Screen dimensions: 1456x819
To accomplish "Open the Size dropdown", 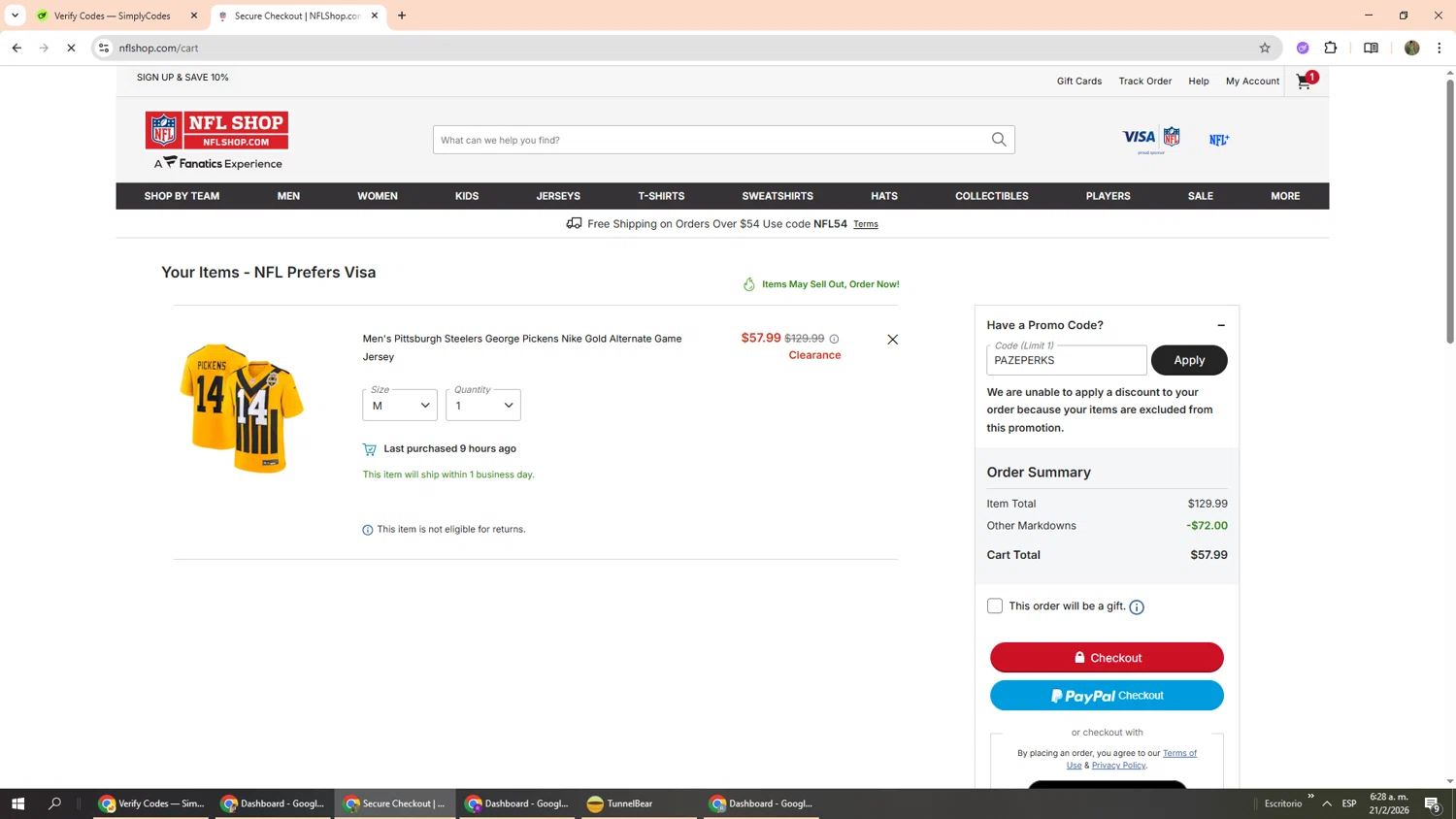I will click(400, 405).
